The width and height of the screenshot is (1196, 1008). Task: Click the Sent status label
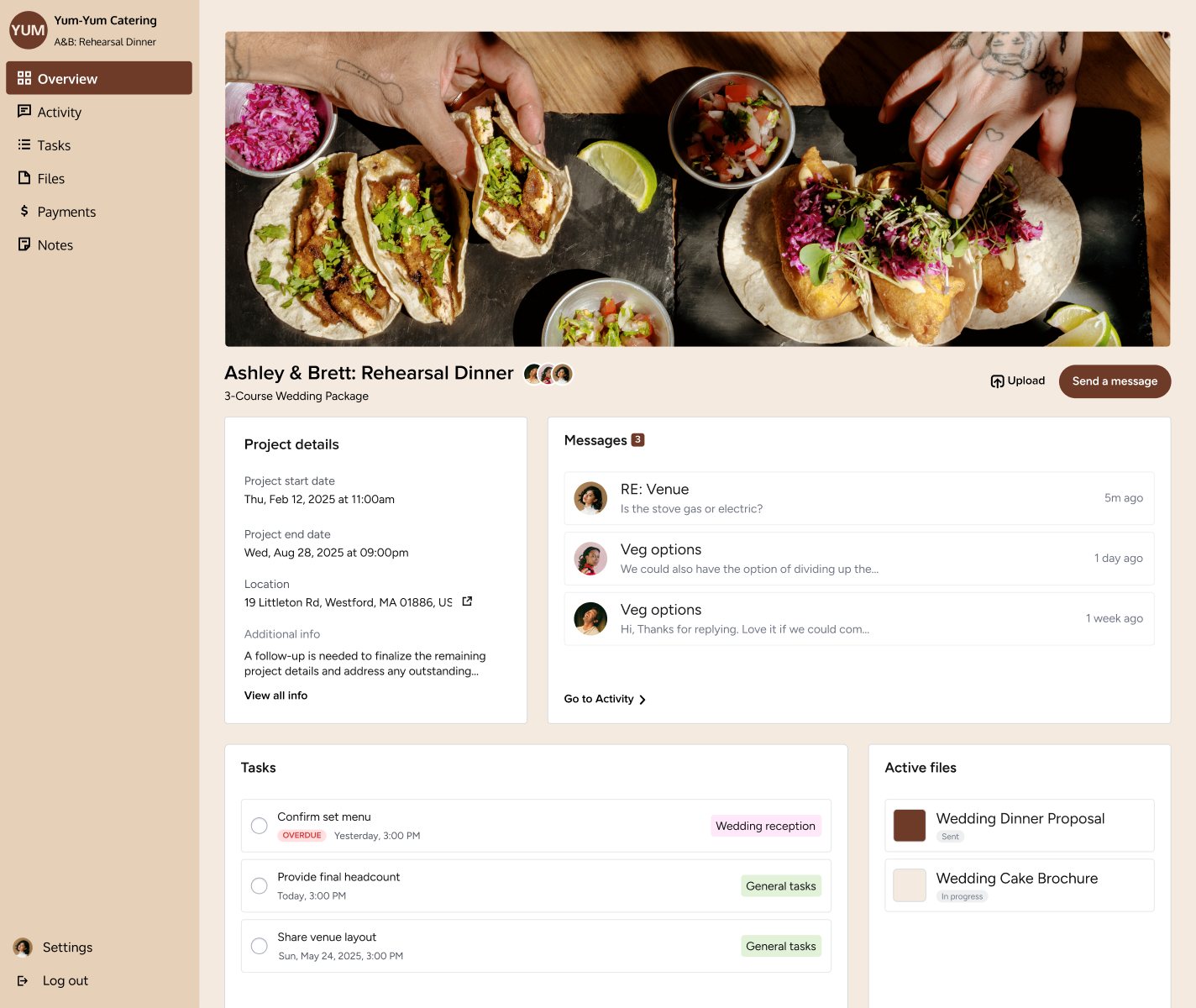[950, 837]
